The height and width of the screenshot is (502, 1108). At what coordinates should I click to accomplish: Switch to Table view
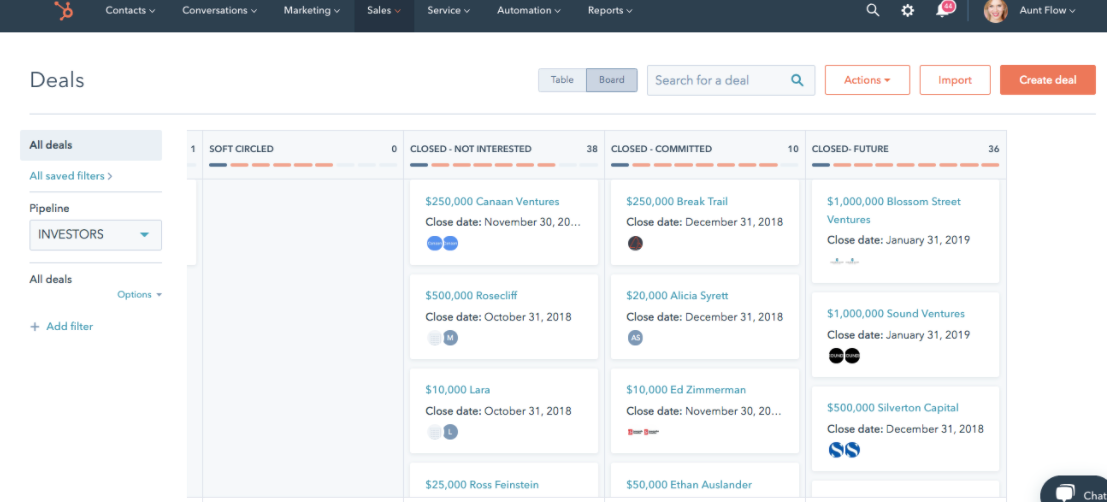click(562, 80)
